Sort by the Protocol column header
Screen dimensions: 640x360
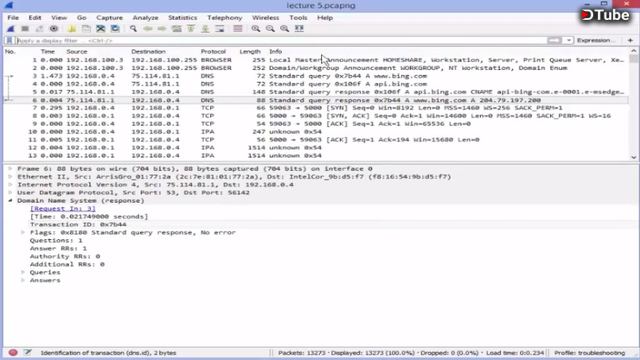[x=213, y=51]
